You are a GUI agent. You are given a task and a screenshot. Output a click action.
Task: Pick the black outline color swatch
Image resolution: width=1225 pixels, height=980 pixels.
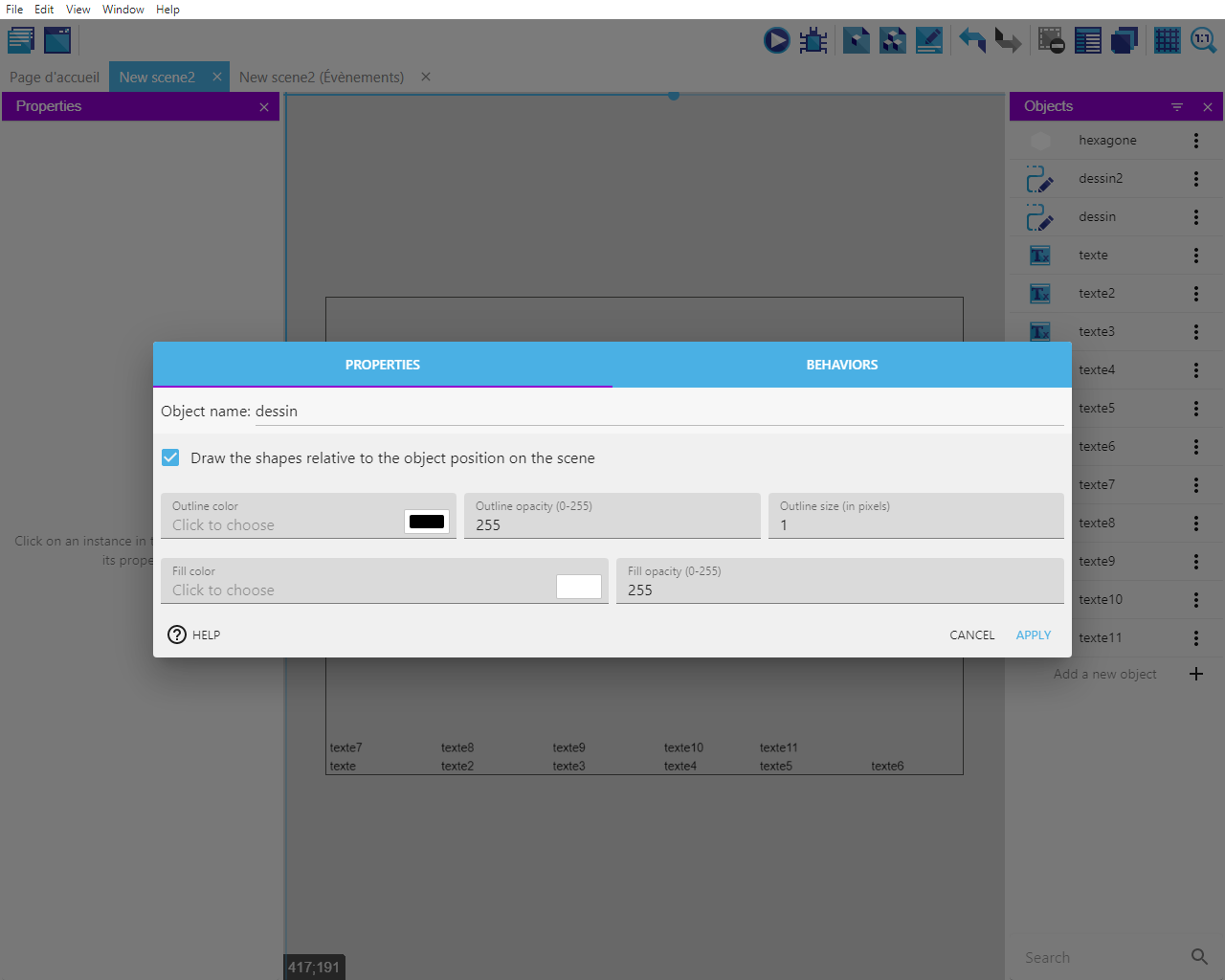click(x=427, y=522)
